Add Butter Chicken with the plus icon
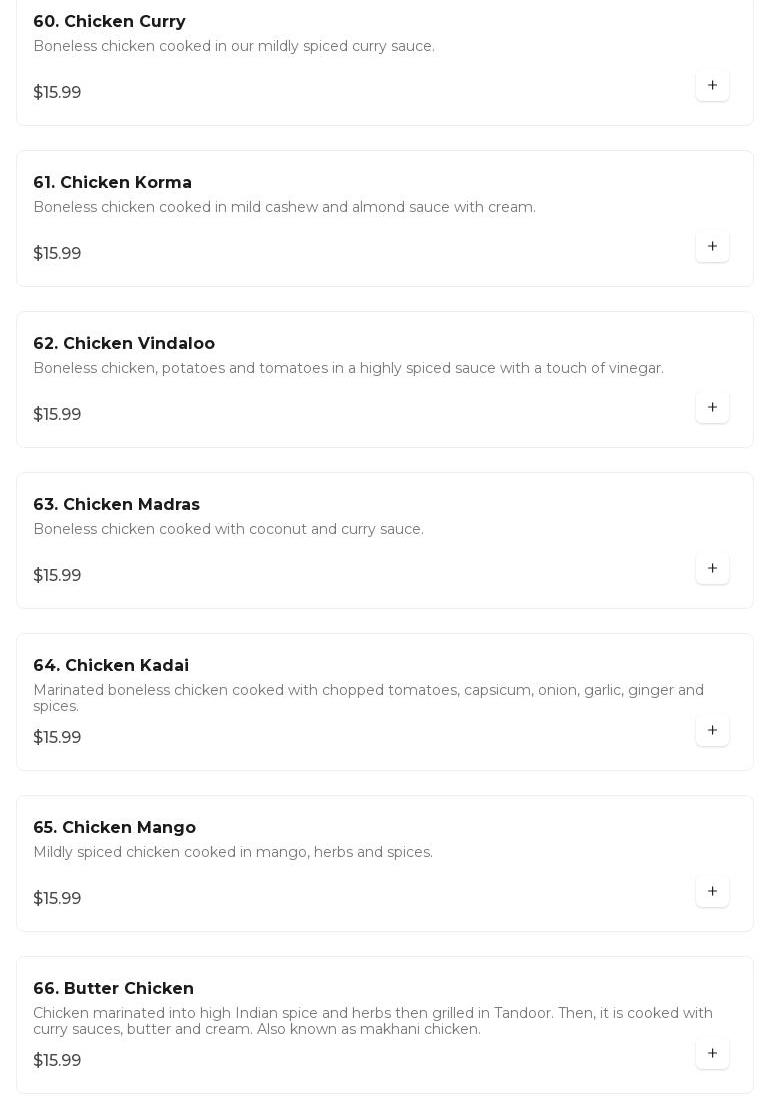The width and height of the screenshot is (770, 1102). (712, 1053)
